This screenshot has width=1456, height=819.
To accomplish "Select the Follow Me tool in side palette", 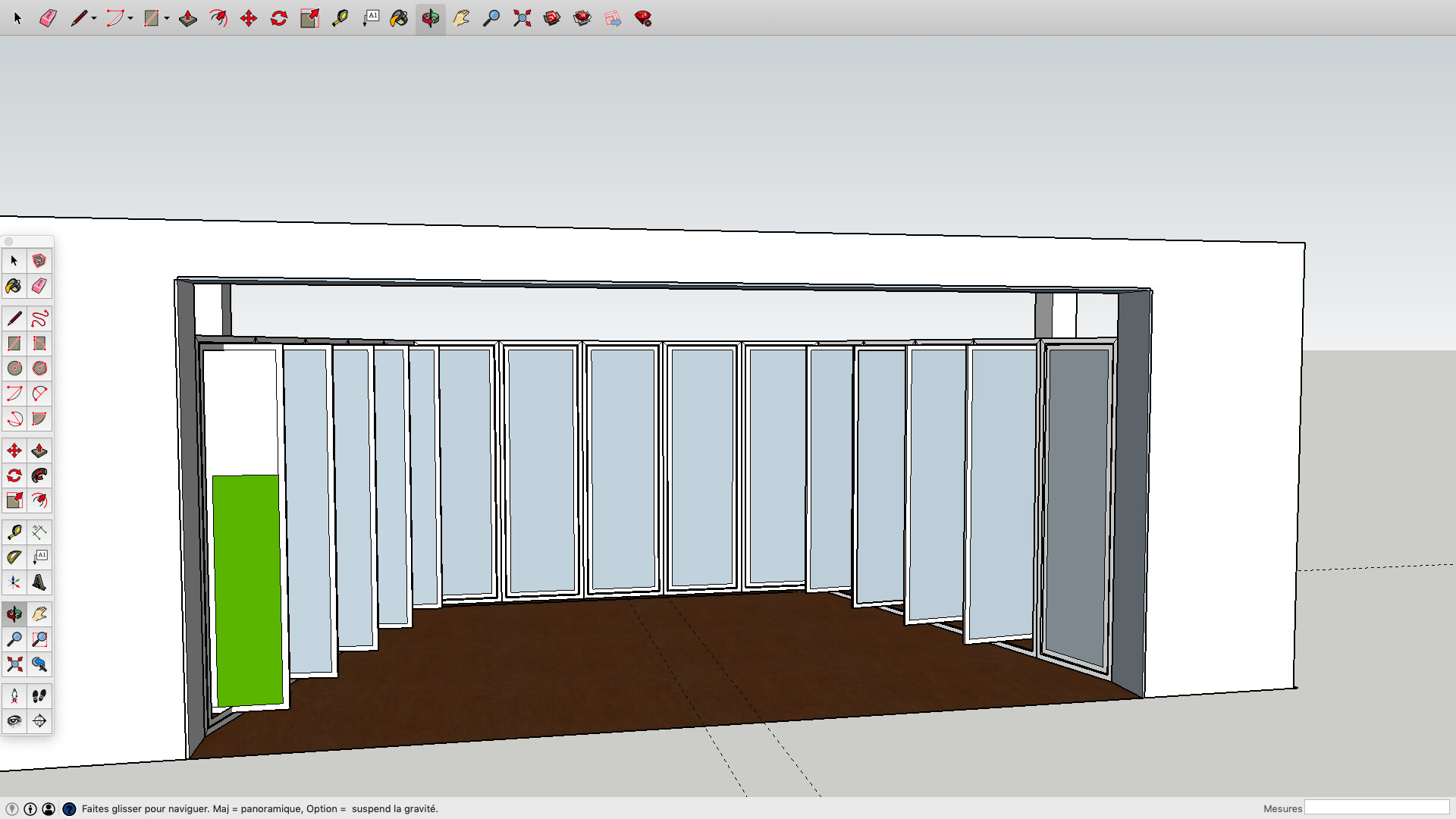I will (39, 475).
